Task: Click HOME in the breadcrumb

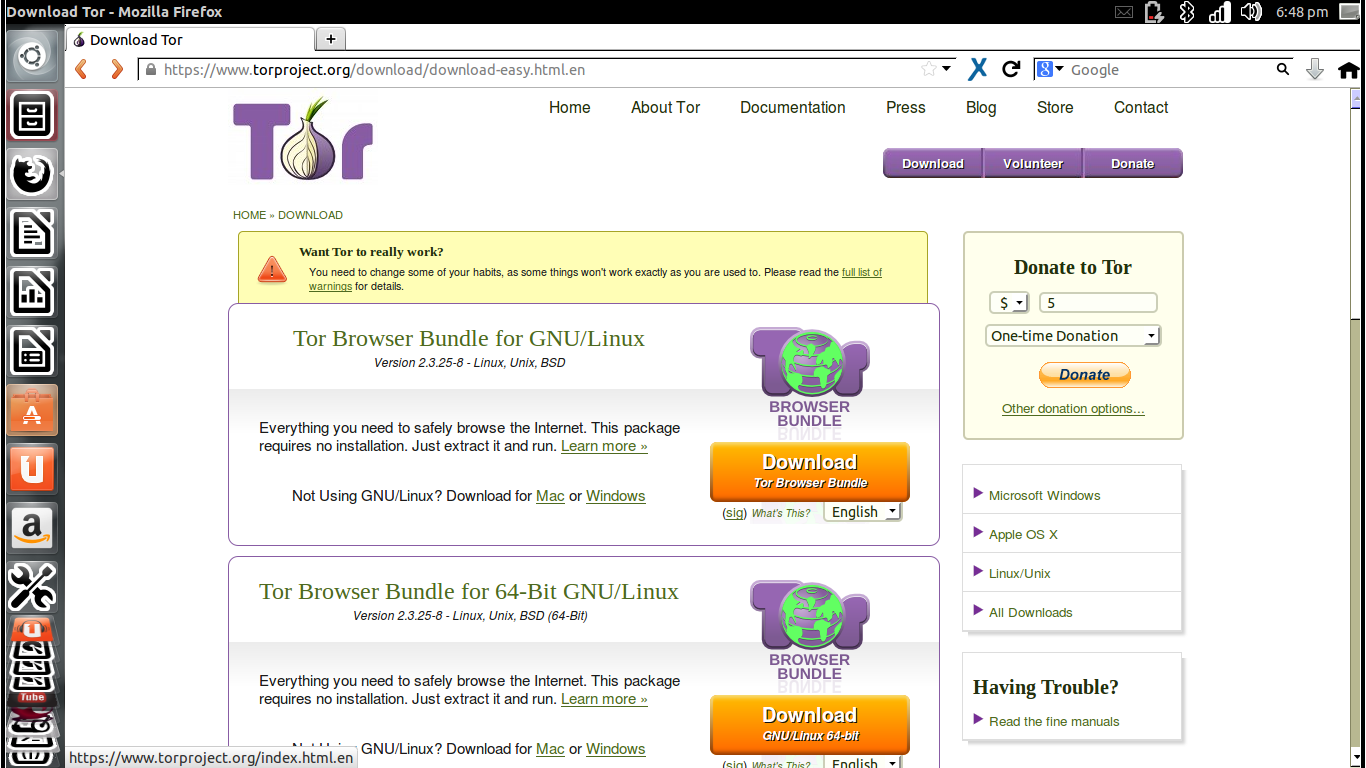Action: point(250,215)
